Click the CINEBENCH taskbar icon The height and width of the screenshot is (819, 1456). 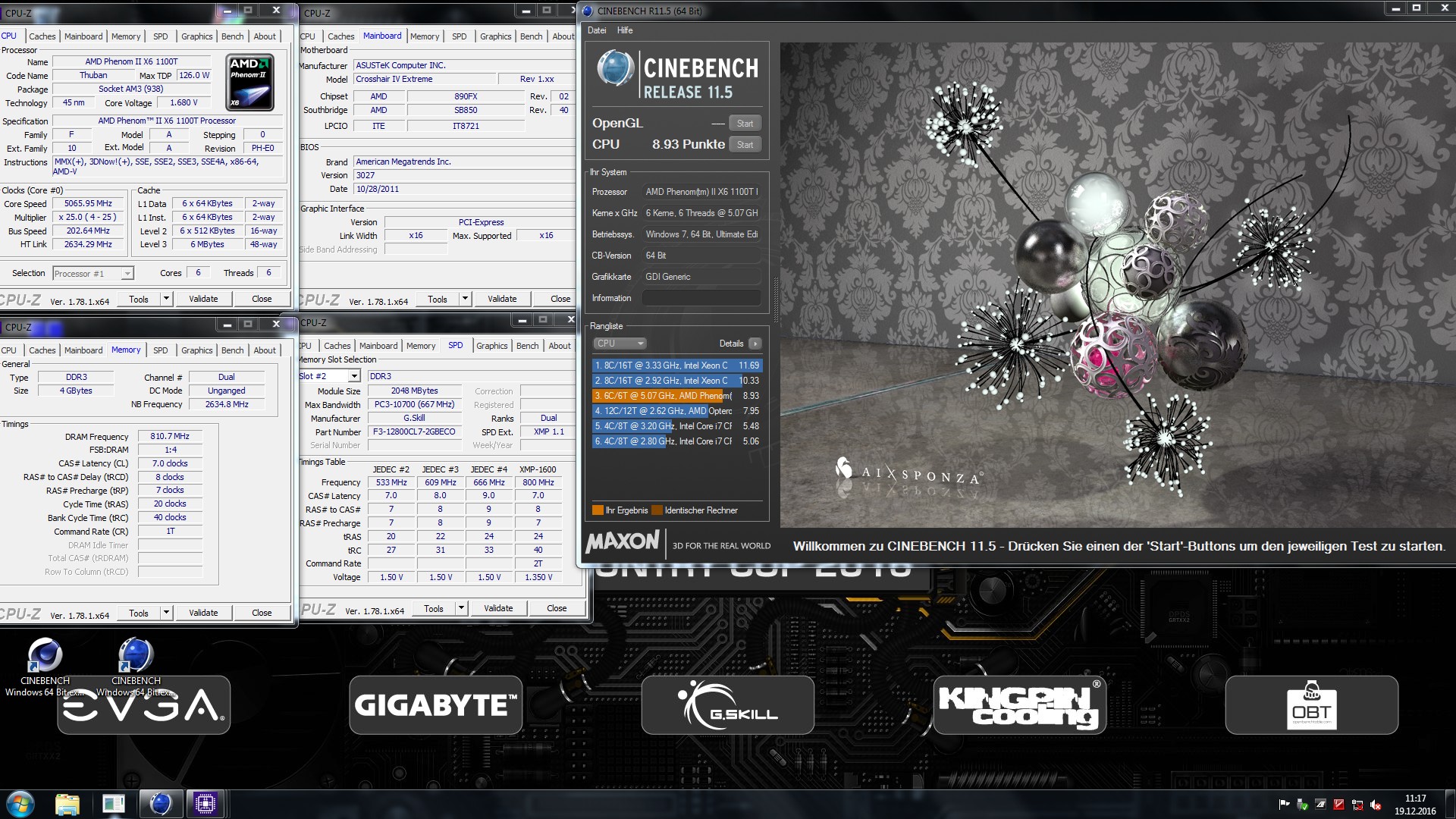coord(160,804)
